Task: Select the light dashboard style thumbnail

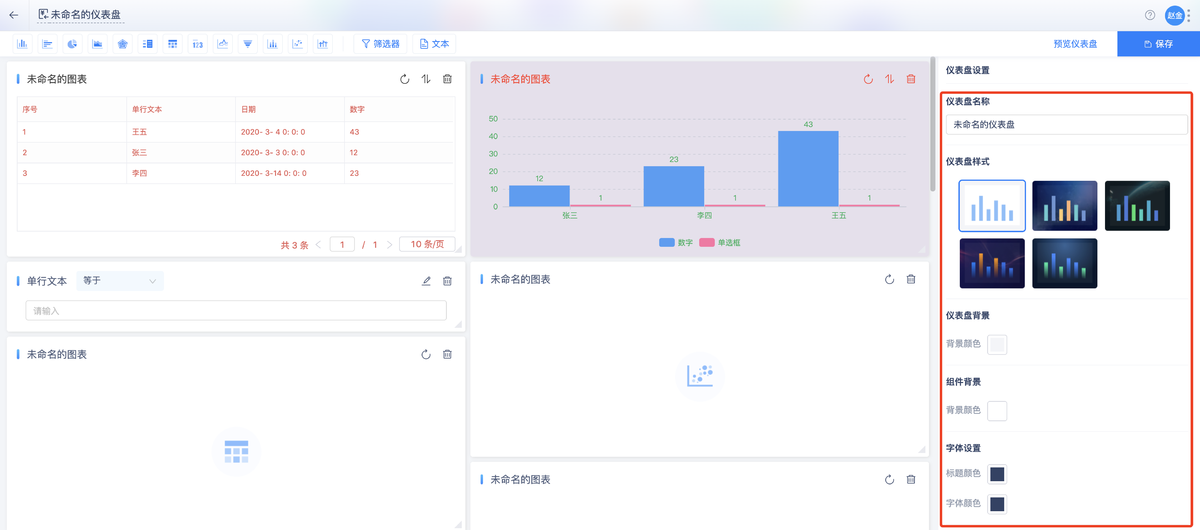Action: coord(992,205)
